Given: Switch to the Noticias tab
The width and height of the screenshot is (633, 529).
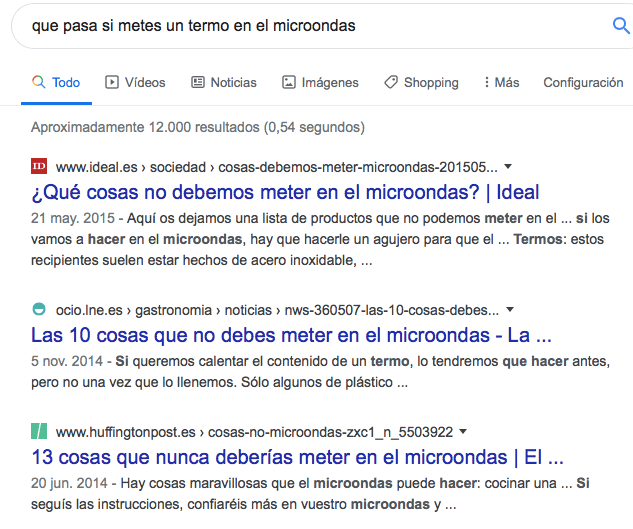Looking at the screenshot, I should coord(223,83).
